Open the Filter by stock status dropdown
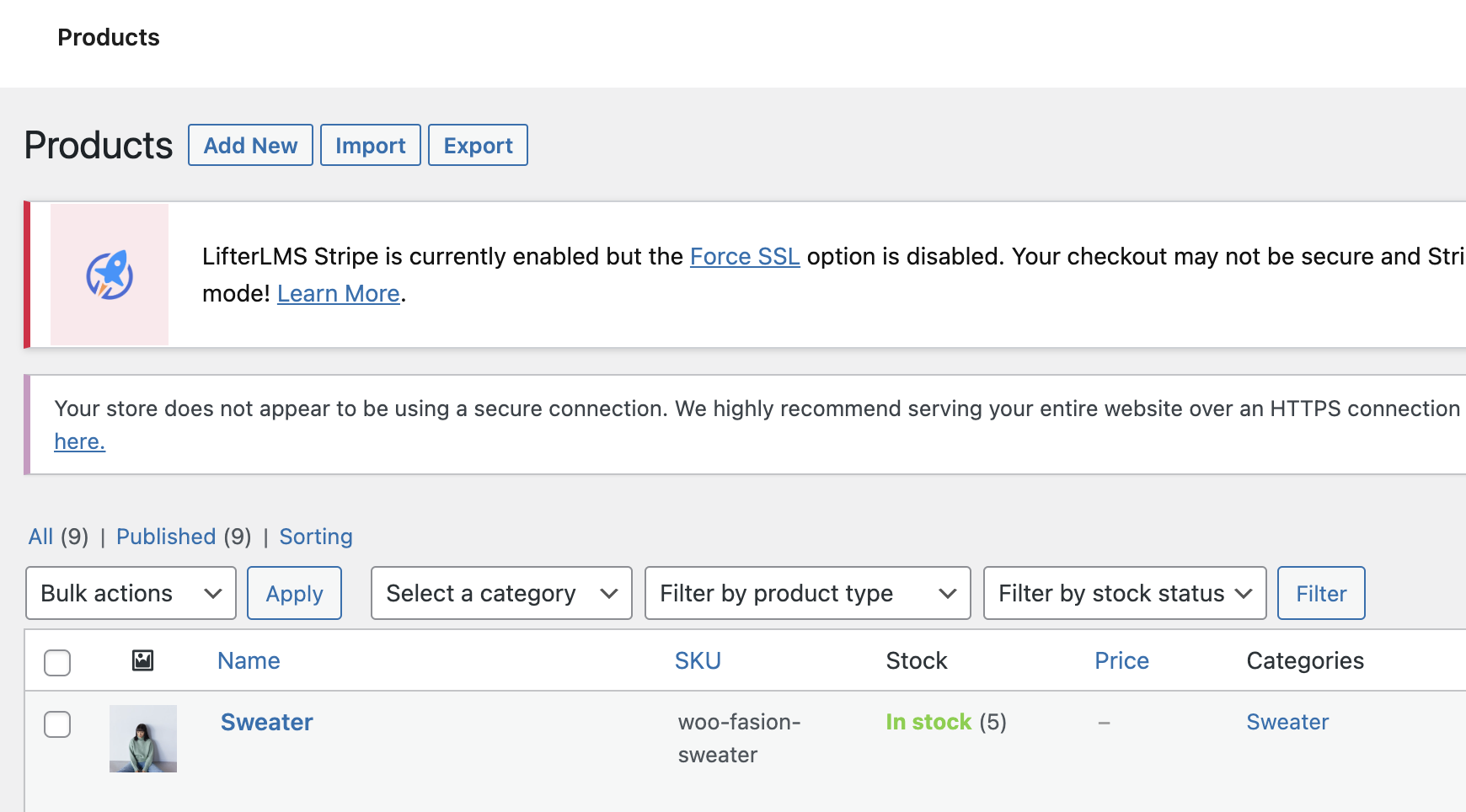Viewport: 1466px width, 812px height. [x=1124, y=593]
